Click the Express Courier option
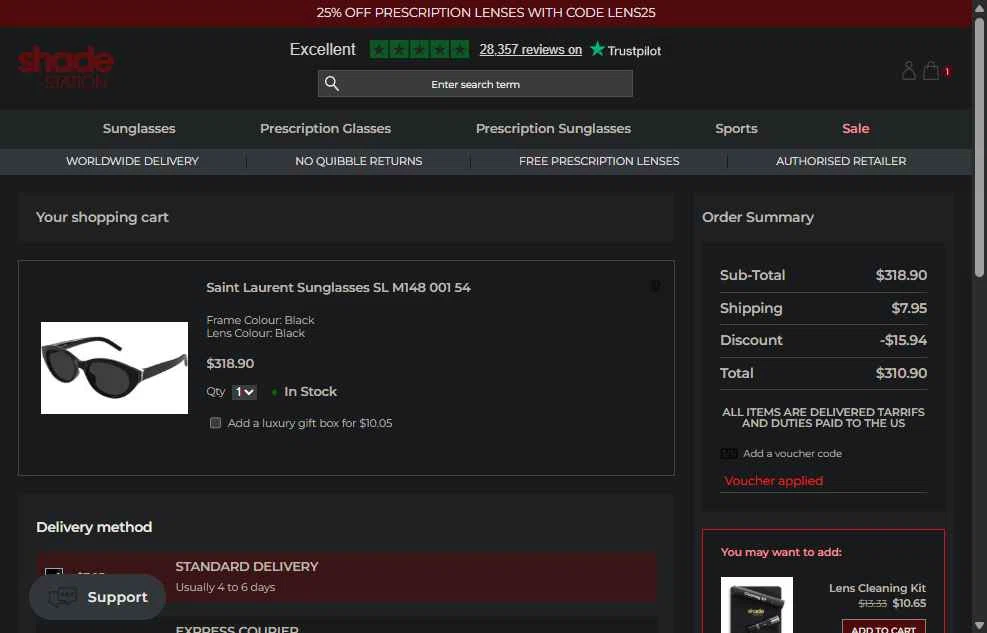The width and height of the screenshot is (987, 633). pyautogui.click(x=347, y=626)
